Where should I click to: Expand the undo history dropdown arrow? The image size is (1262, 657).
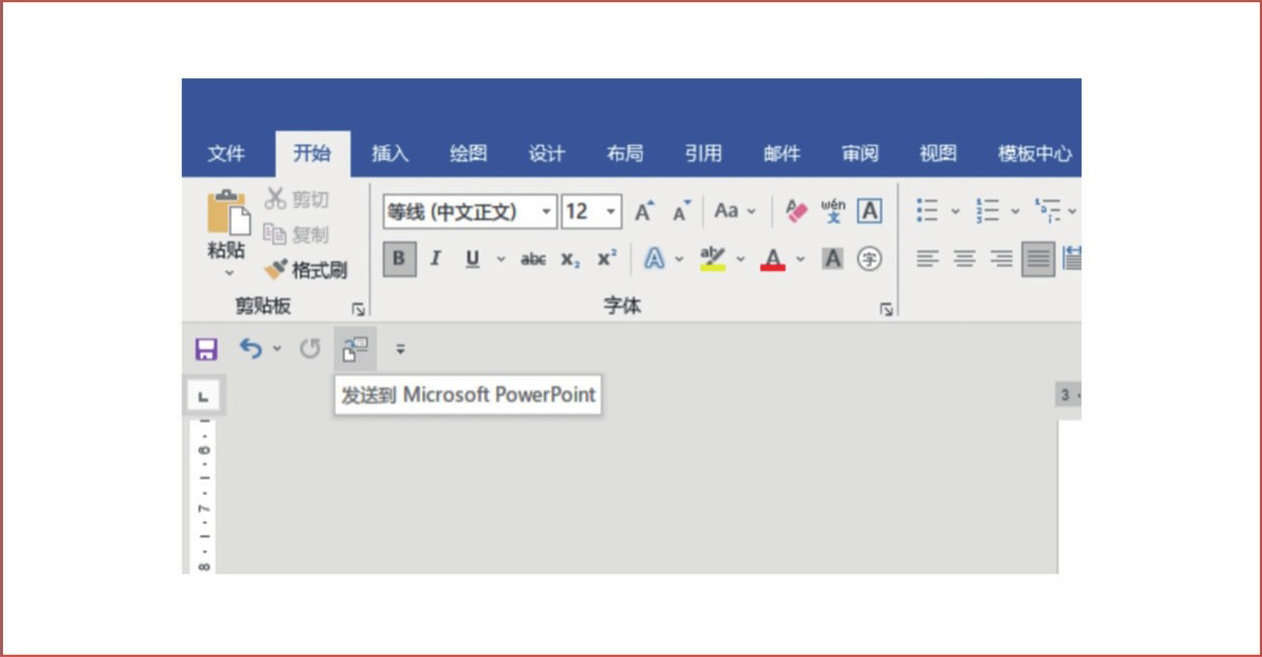click(x=277, y=349)
